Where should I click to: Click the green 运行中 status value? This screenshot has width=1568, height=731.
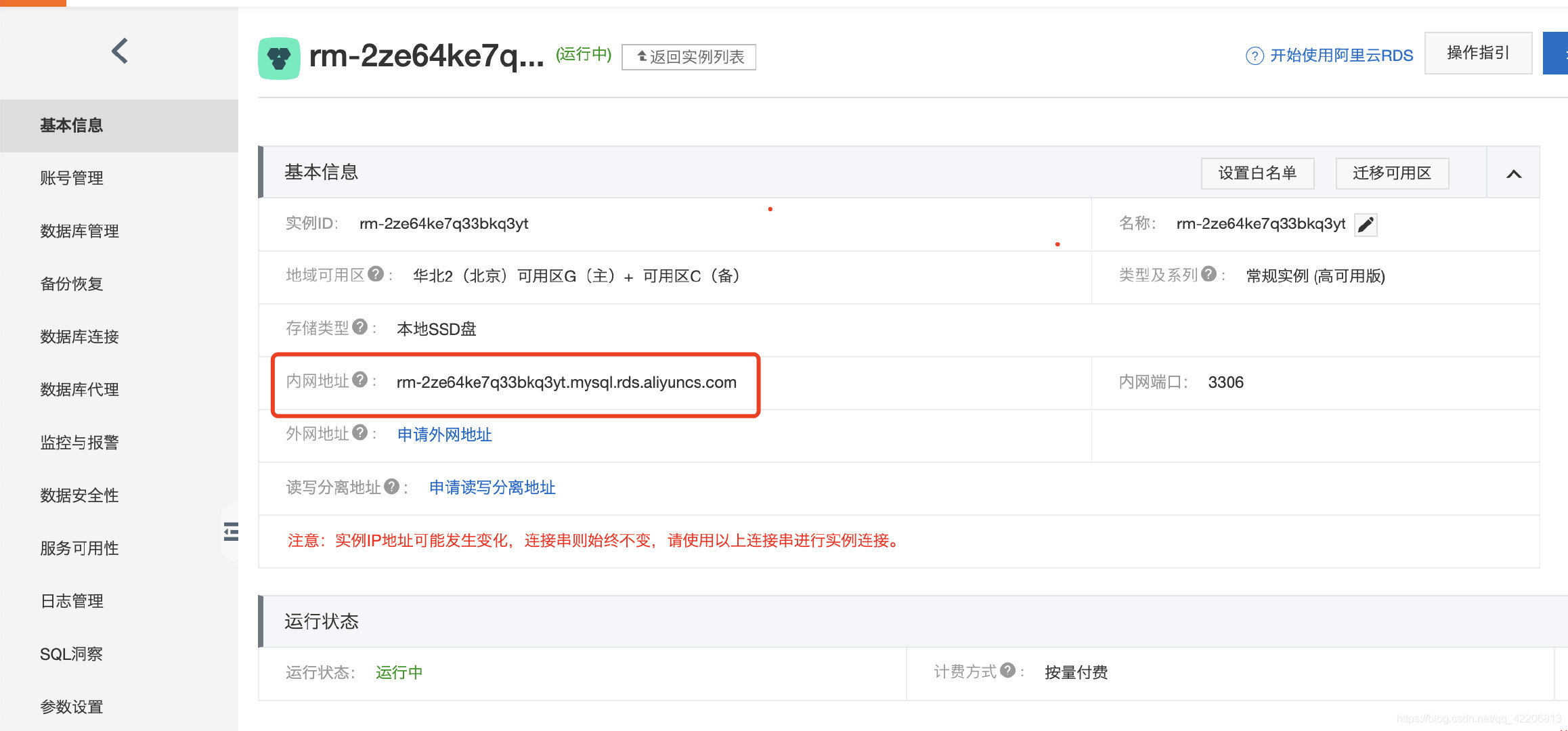(x=399, y=672)
